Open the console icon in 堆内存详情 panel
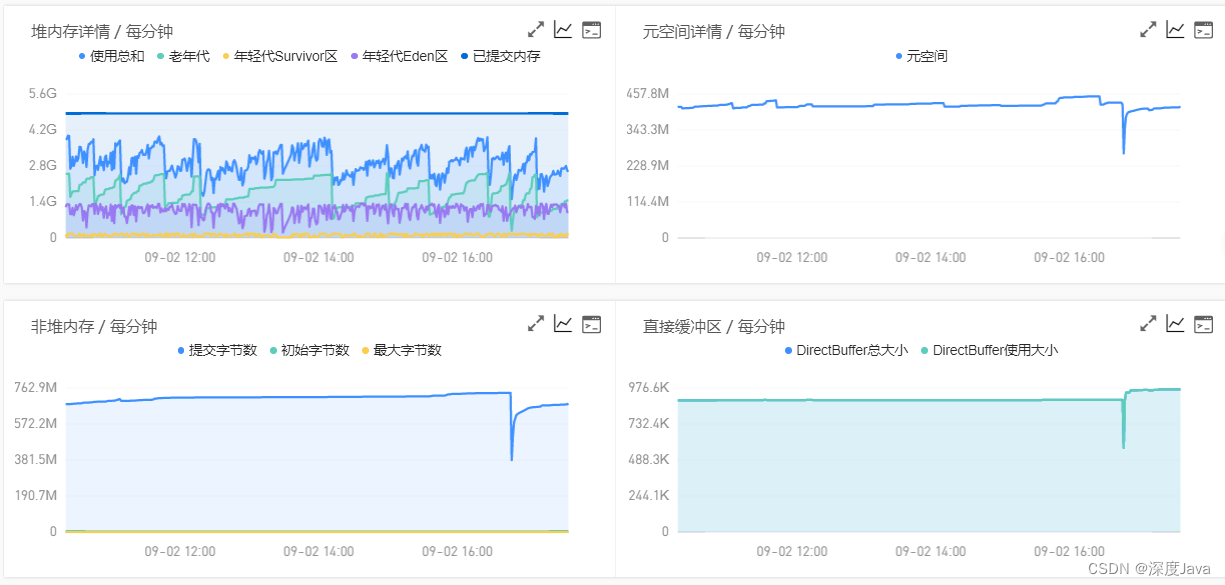1225x585 pixels. click(592, 30)
